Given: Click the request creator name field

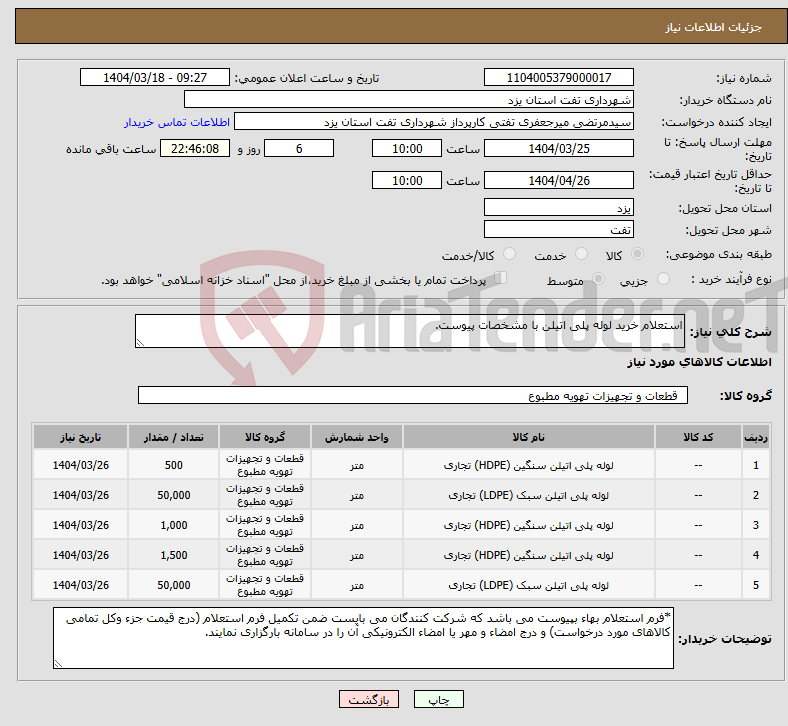Looking at the screenshot, I should [x=434, y=122].
